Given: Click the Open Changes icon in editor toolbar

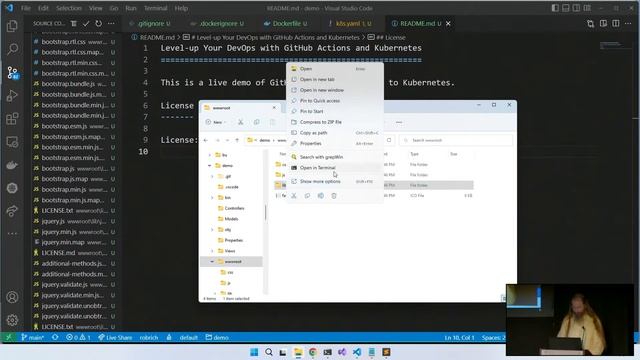Looking at the screenshot, I should click(x=591, y=24).
